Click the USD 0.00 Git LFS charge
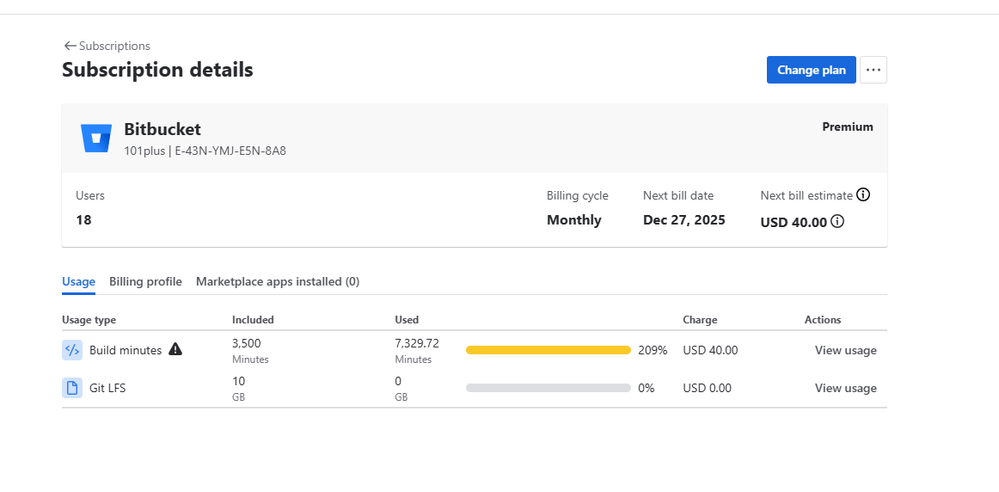 coord(707,388)
